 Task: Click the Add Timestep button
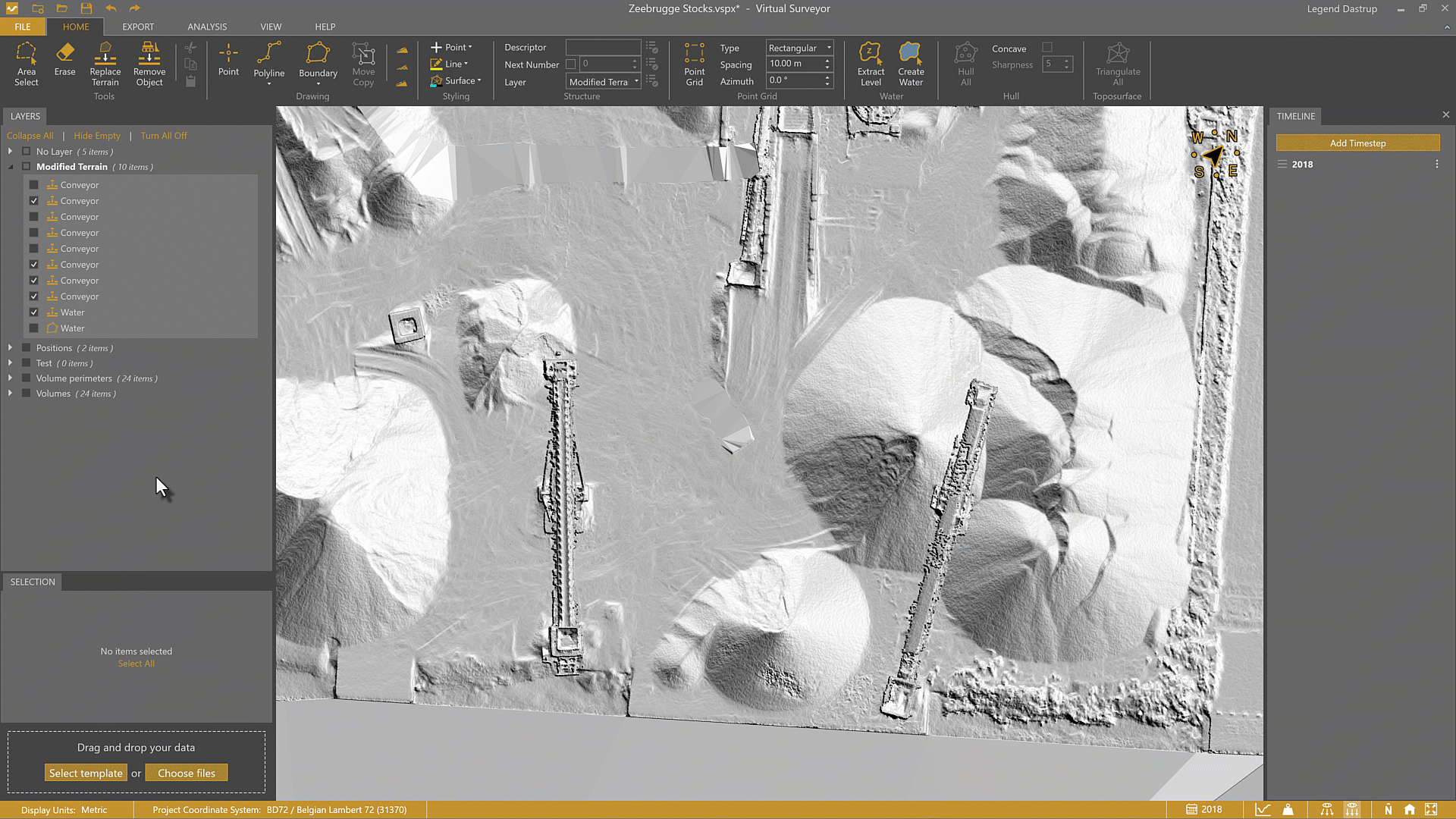(1357, 143)
